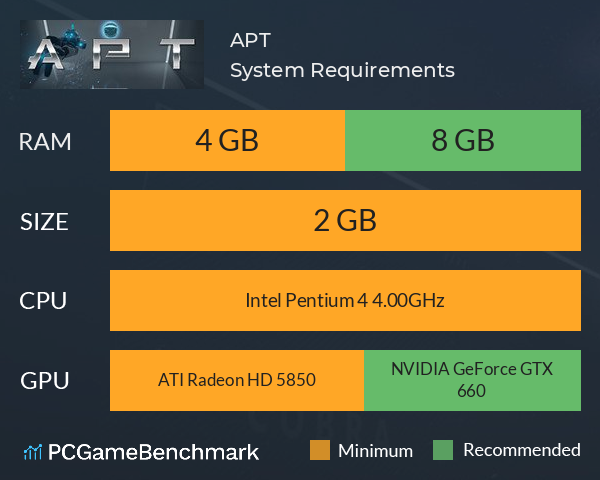Click the Intel Pentium 4 4.00GHz bar

pos(345,300)
